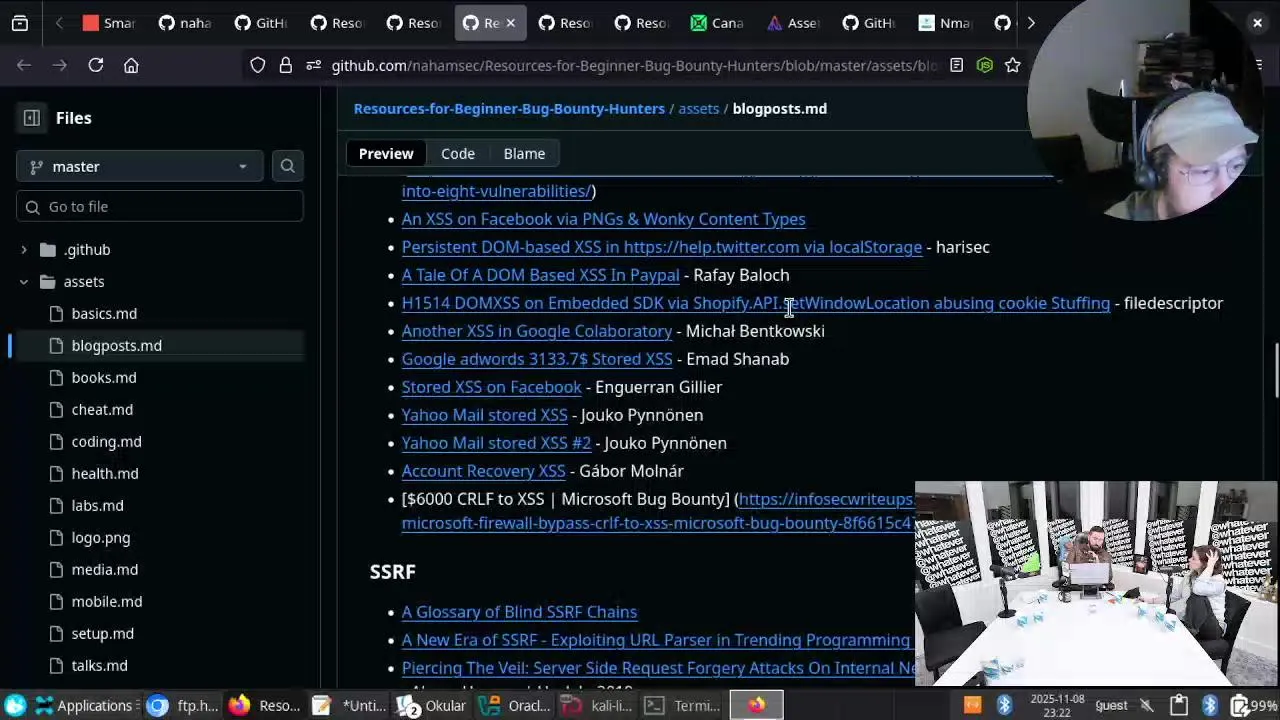This screenshot has height=720, width=1280.
Task: Click the Go to file input
Action: click(x=160, y=206)
